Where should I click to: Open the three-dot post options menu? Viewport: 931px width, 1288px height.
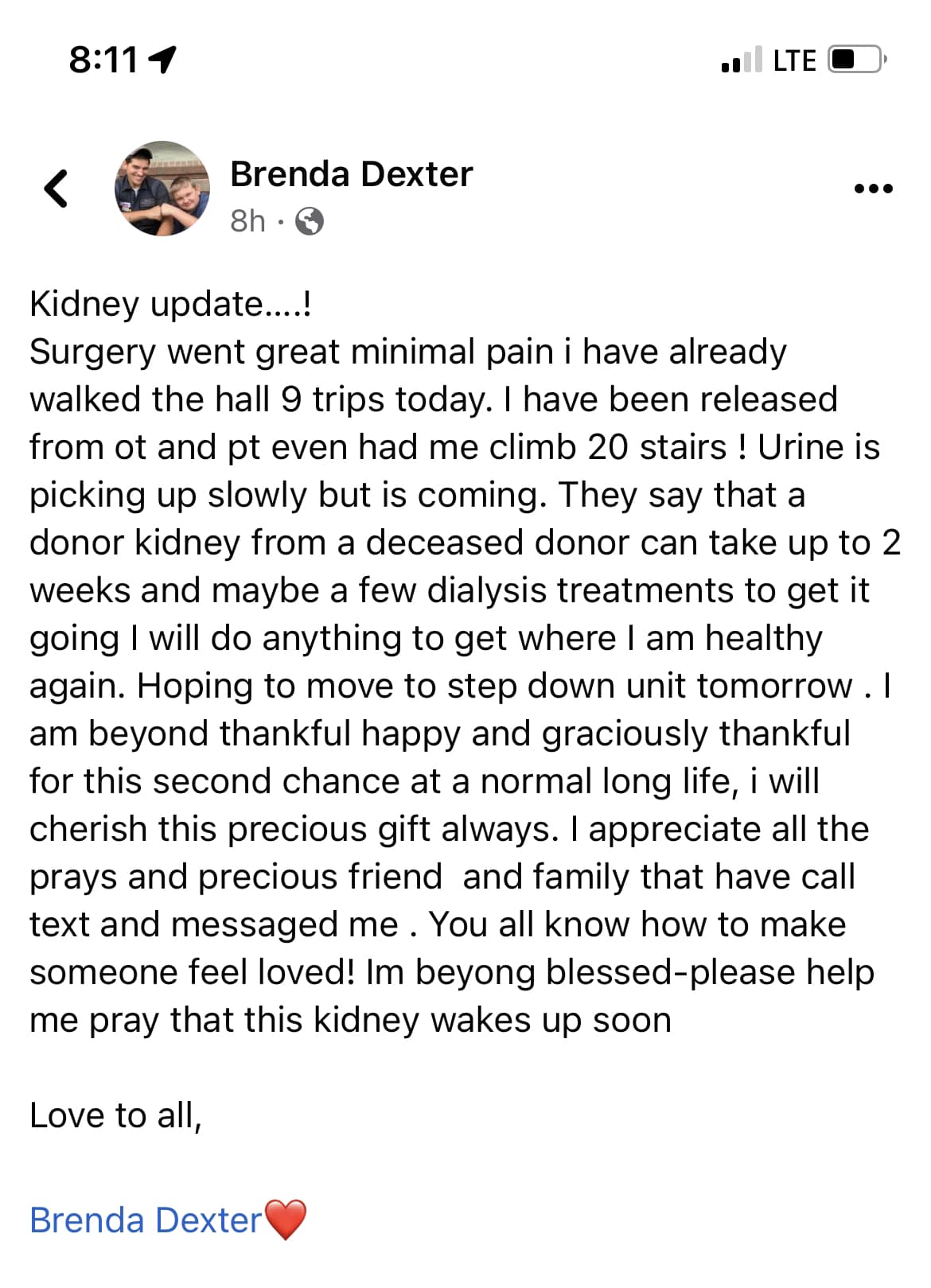(x=873, y=189)
